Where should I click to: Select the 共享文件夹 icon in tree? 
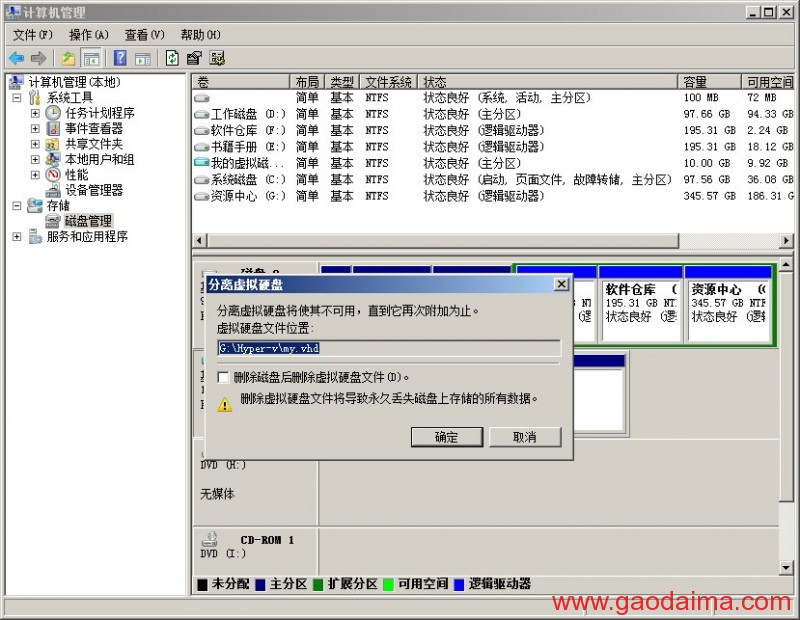[53, 144]
